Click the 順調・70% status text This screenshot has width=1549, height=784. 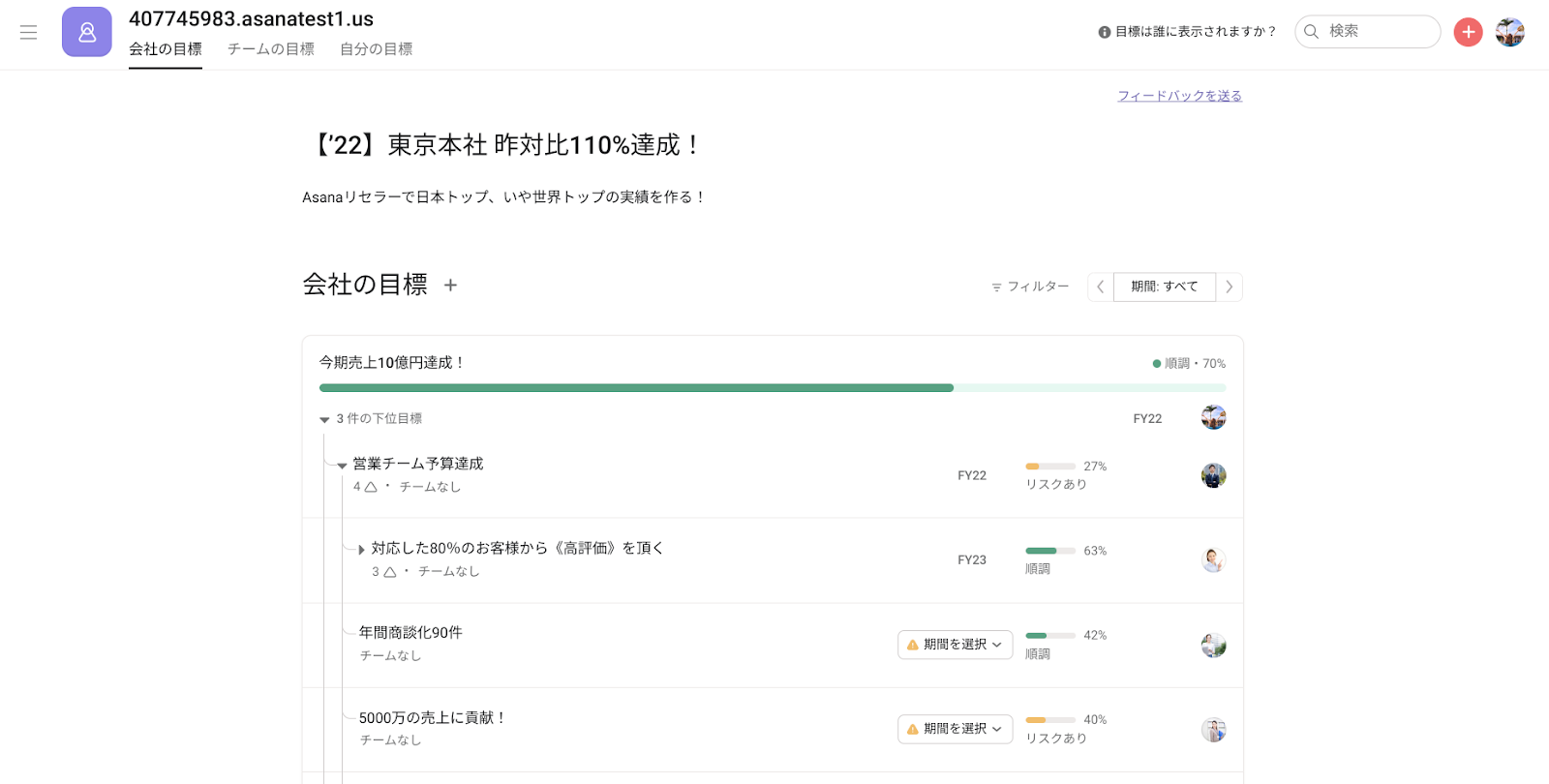[x=1195, y=364]
